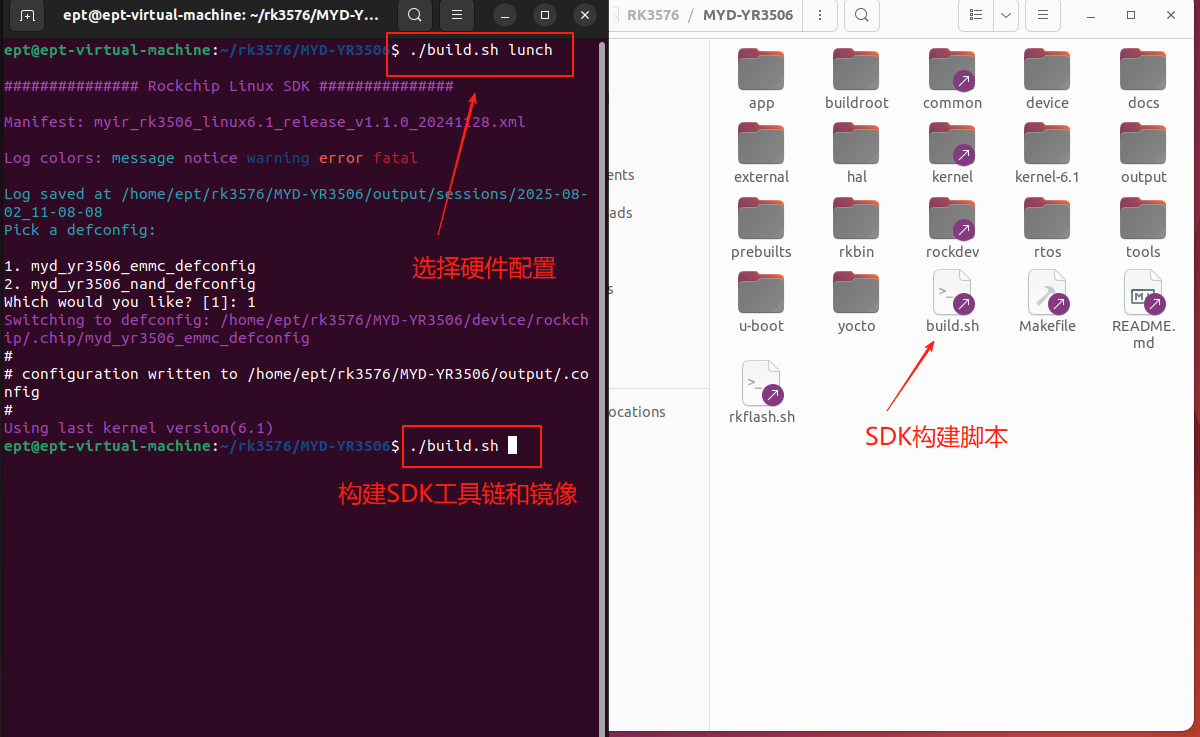Open the yocto folder
This screenshot has width=1200, height=737.
(857, 302)
